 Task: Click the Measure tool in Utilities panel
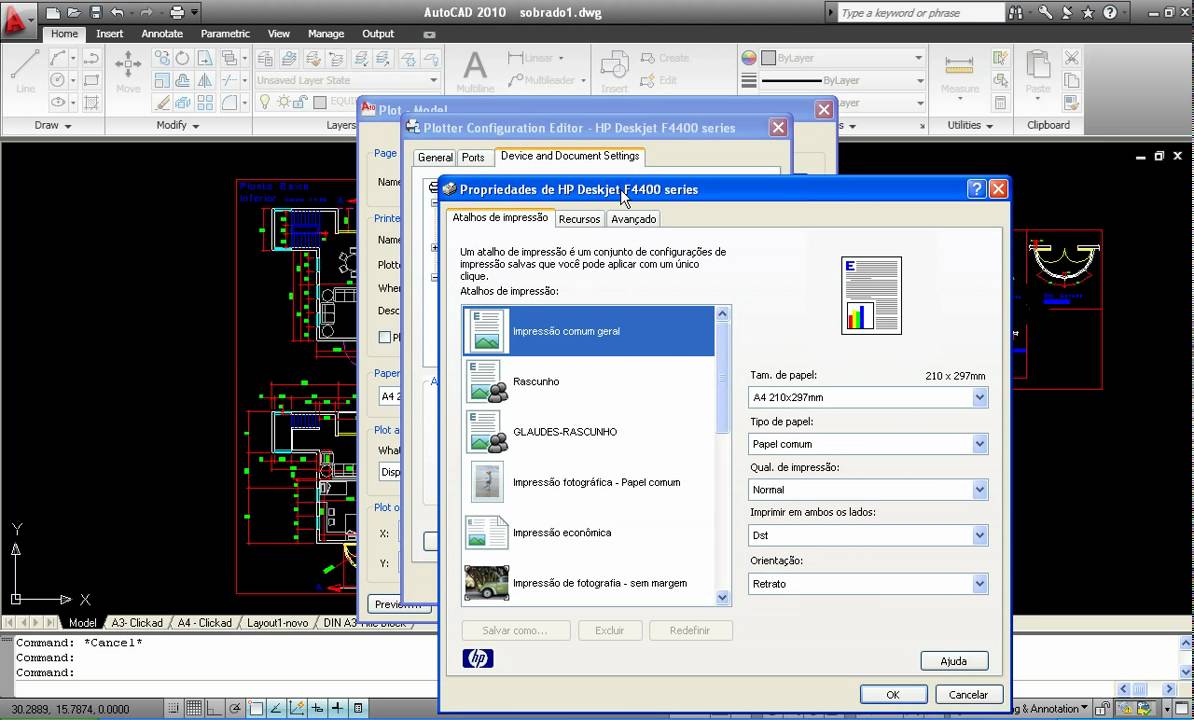pyautogui.click(x=959, y=74)
